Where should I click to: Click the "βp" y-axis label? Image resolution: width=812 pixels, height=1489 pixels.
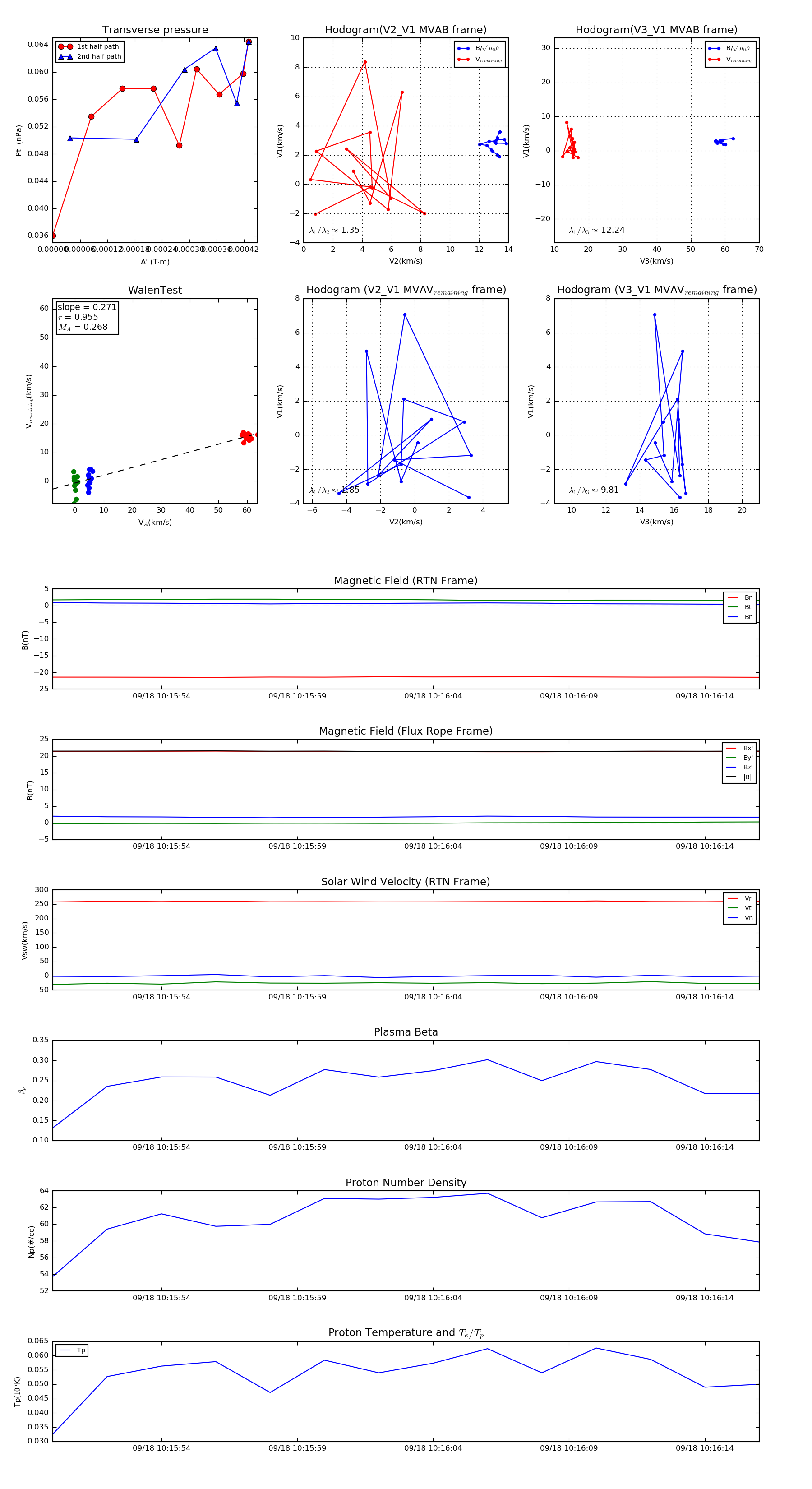pyautogui.click(x=22, y=1091)
